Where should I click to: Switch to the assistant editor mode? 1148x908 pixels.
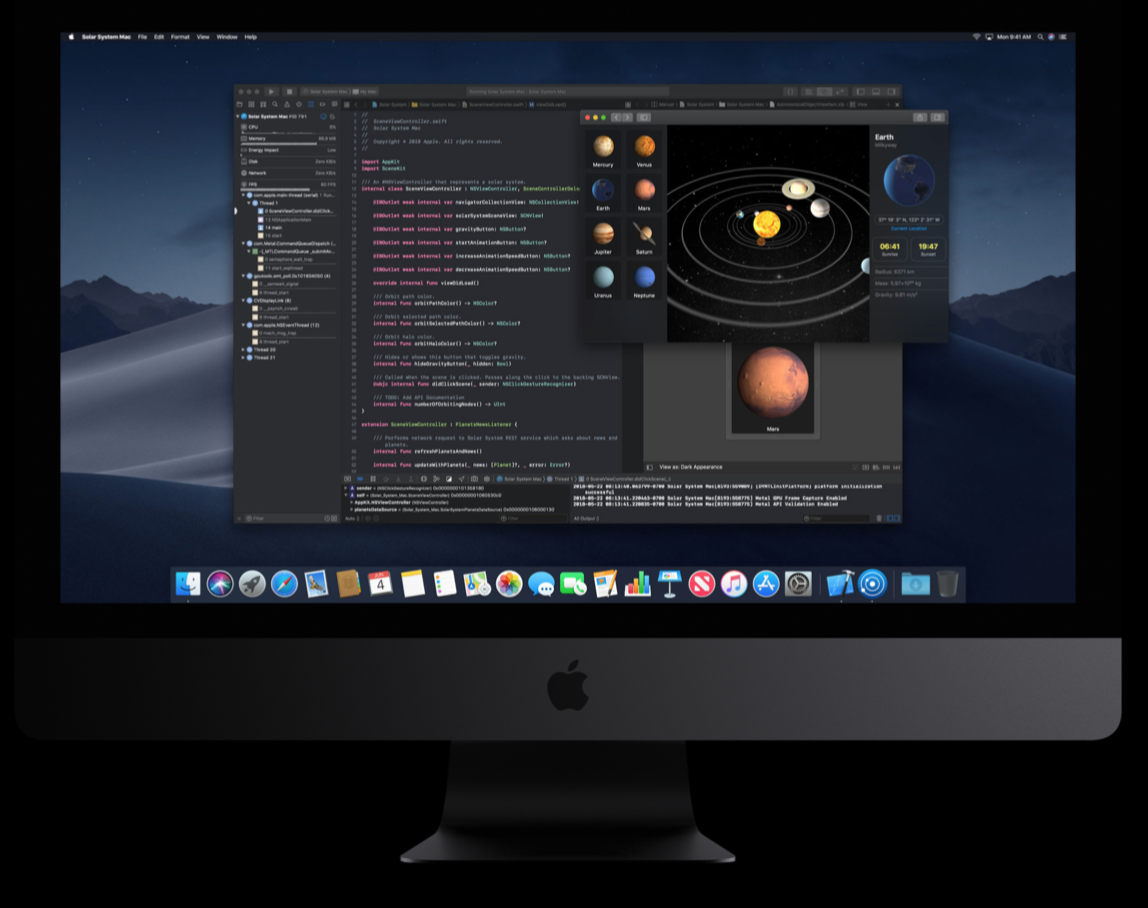824,92
